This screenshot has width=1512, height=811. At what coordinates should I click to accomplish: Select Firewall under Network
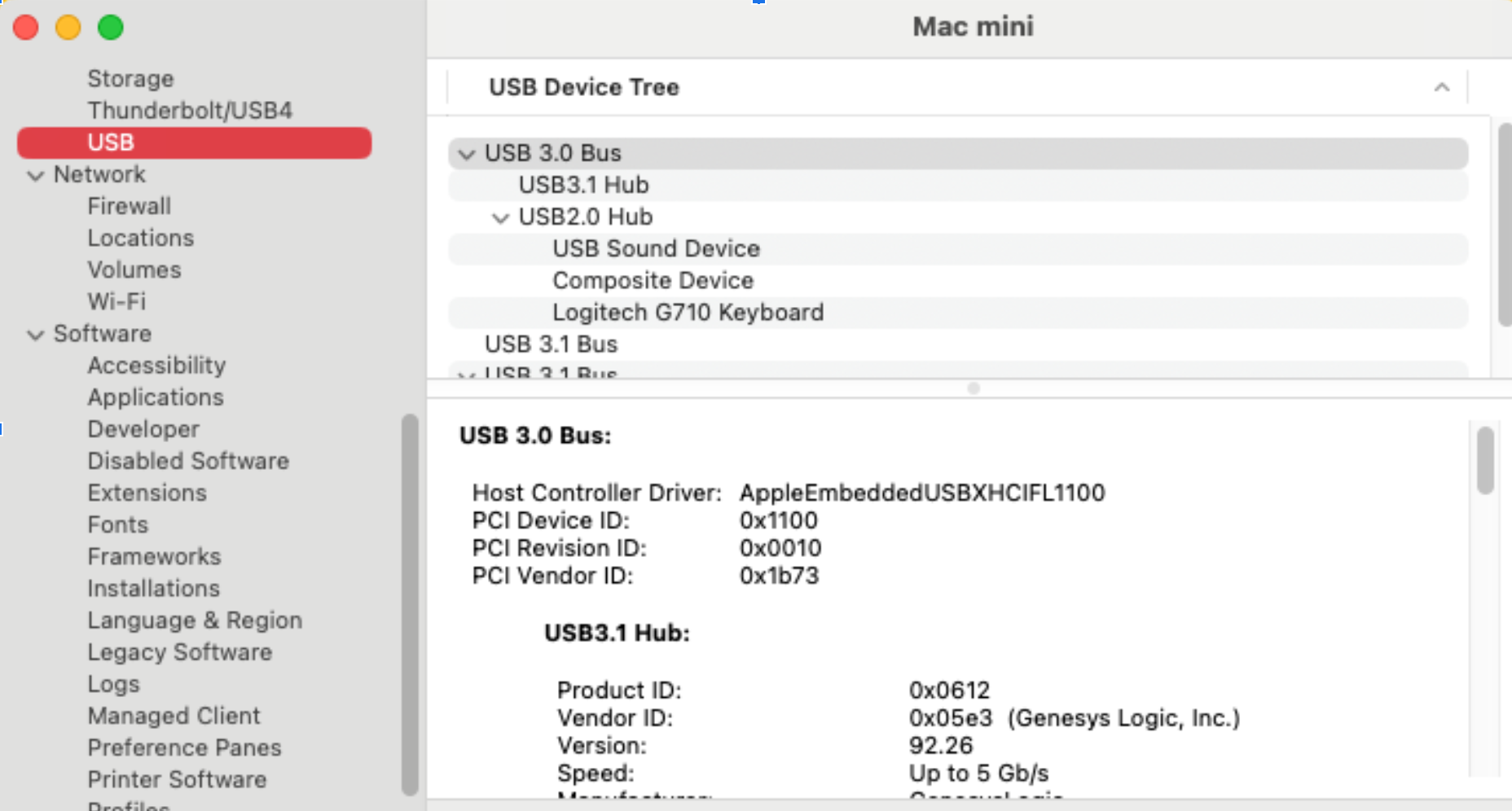click(x=129, y=206)
